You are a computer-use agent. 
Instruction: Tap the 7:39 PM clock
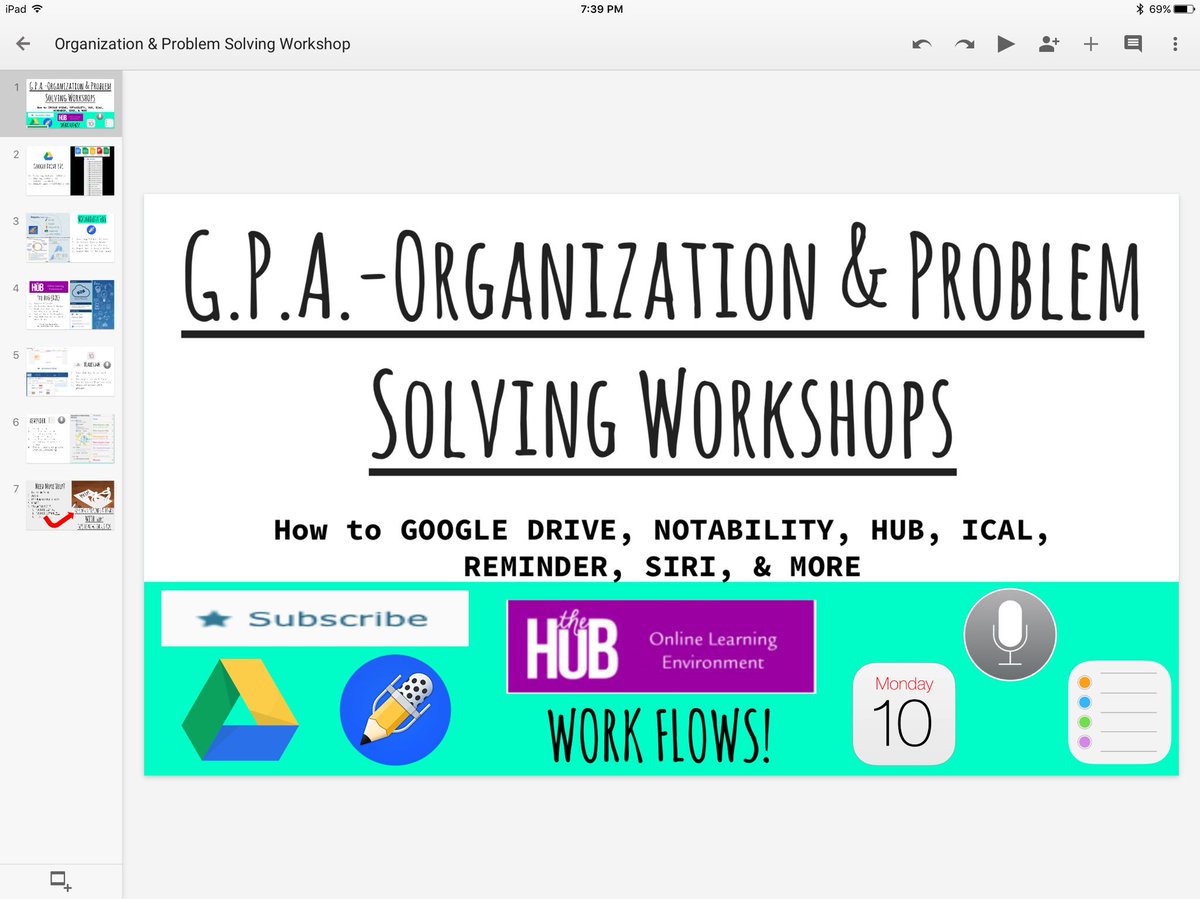point(601,9)
